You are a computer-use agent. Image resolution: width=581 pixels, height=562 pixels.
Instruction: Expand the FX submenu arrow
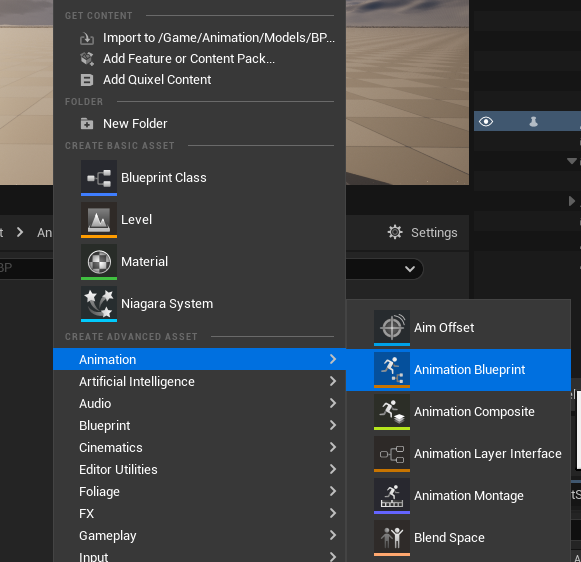(x=333, y=513)
